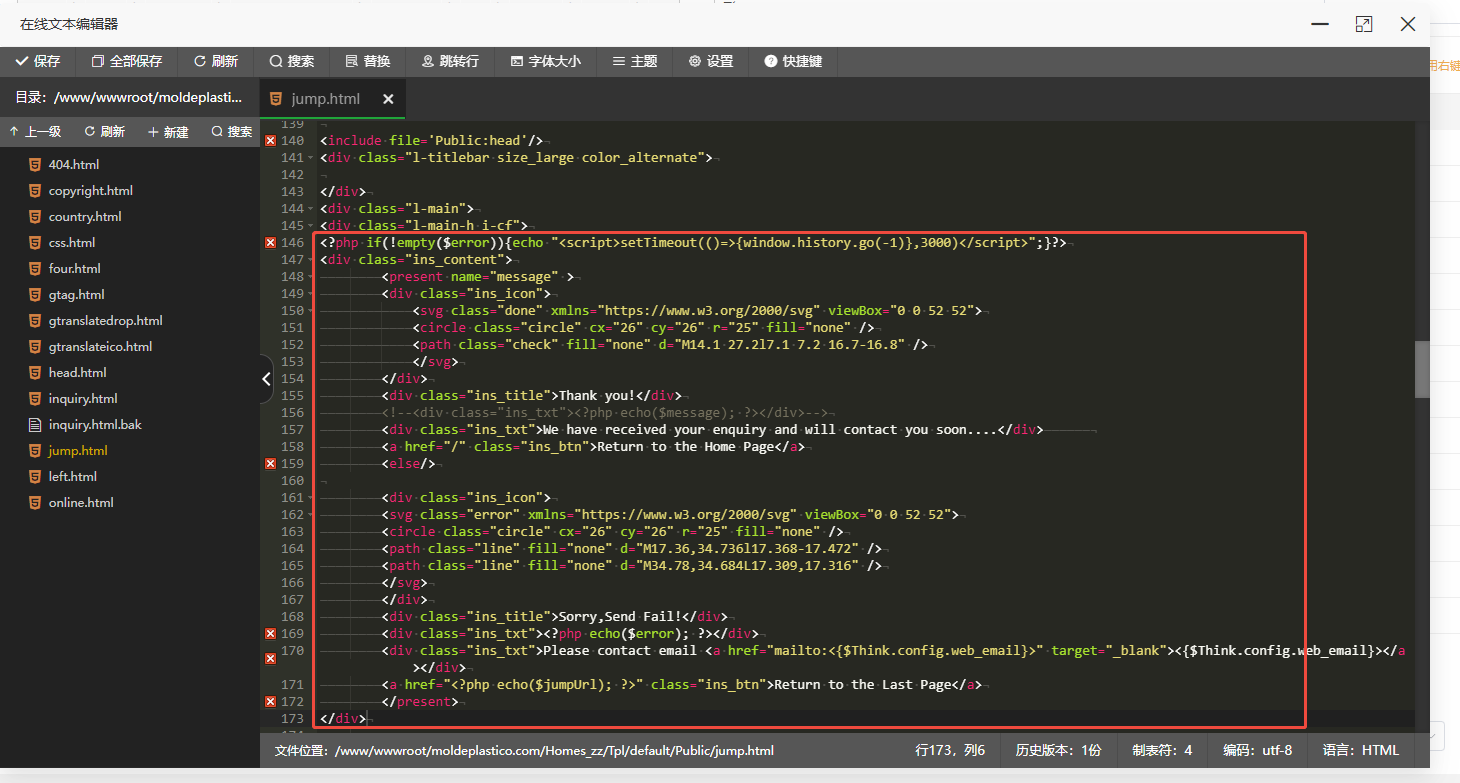
Task: Collapse the file sidebar with arrow handle
Action: point(266,379)
